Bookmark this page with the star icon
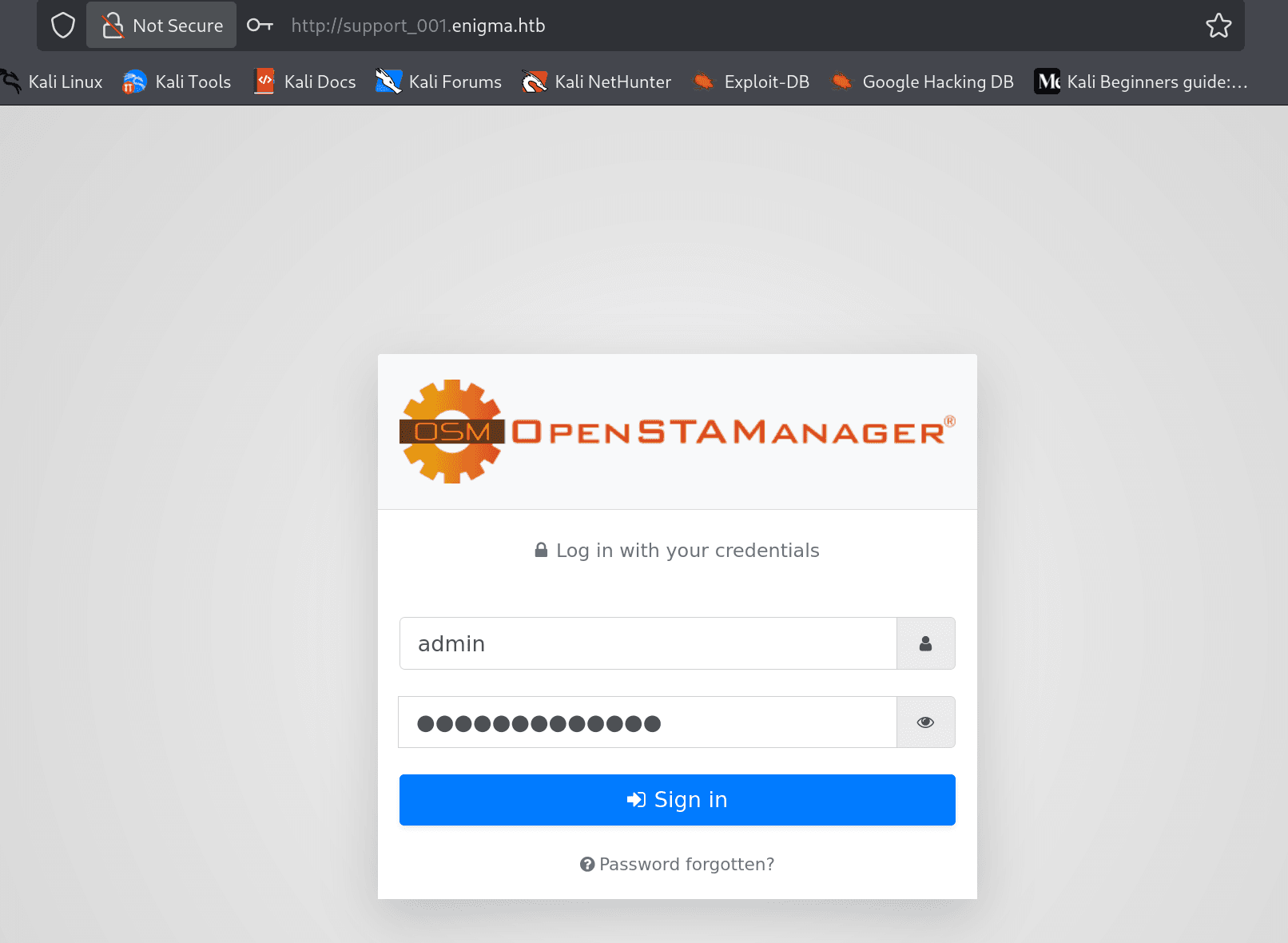The height and width of the screenshot is (943, 1288). tap(1218, 26)
